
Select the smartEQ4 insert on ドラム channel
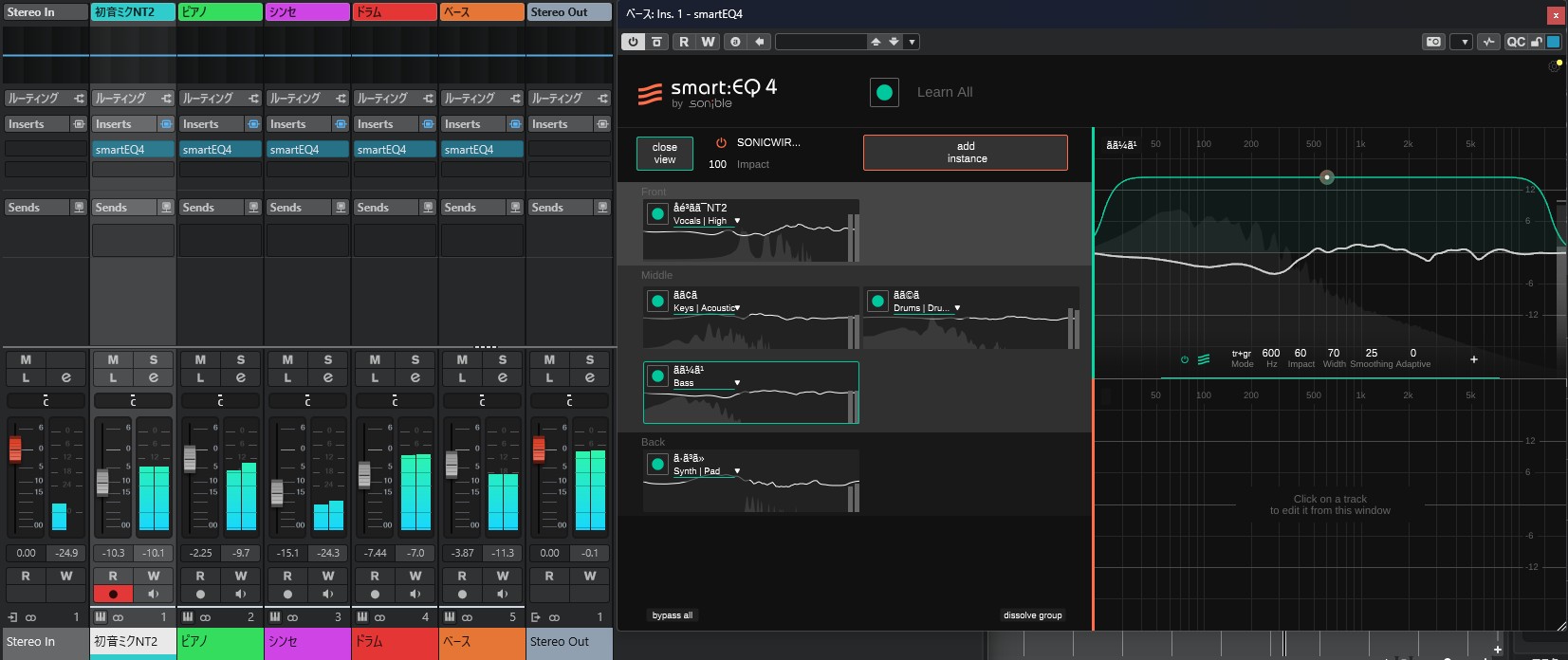coord(395,150)
